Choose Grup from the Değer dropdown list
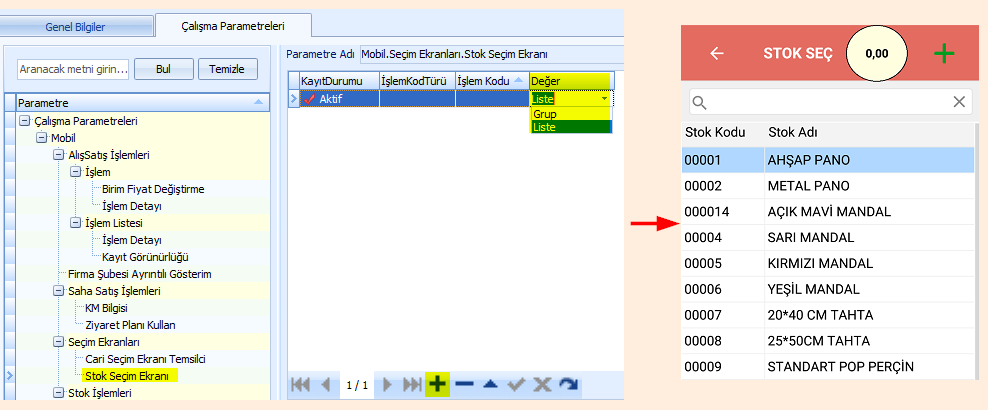Image resolution: width=988 pixels, height=410 pixels. (545, 114)
